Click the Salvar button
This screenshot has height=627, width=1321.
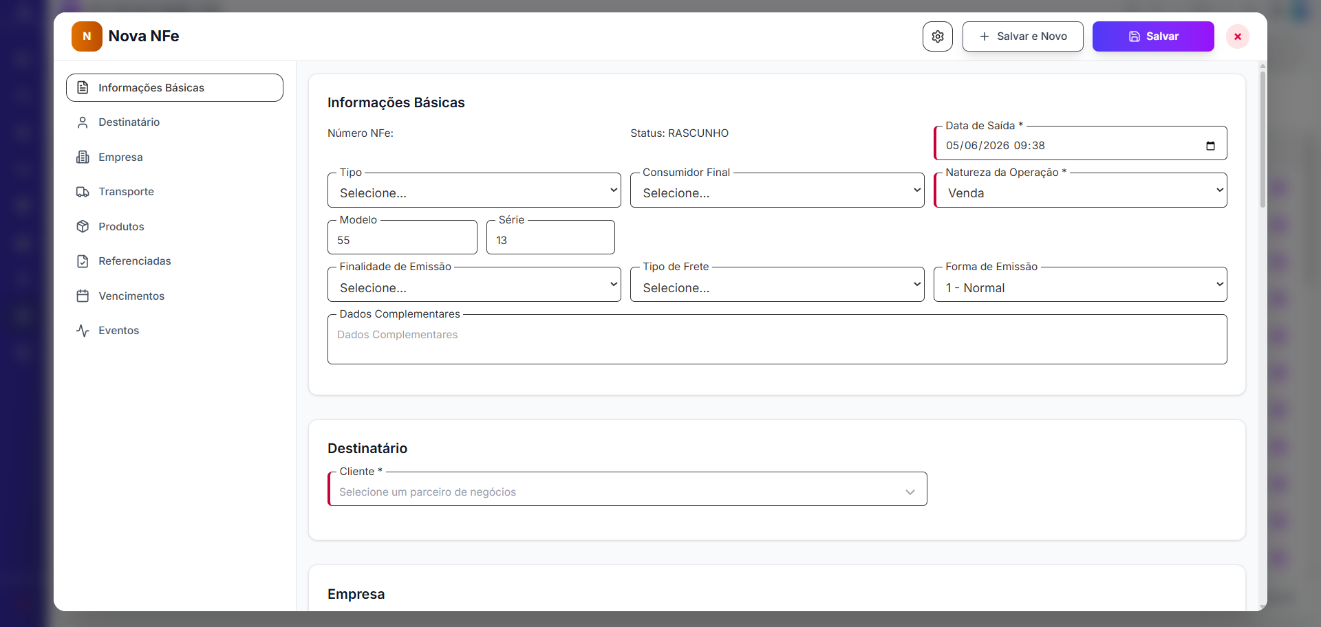[1153, 36]
